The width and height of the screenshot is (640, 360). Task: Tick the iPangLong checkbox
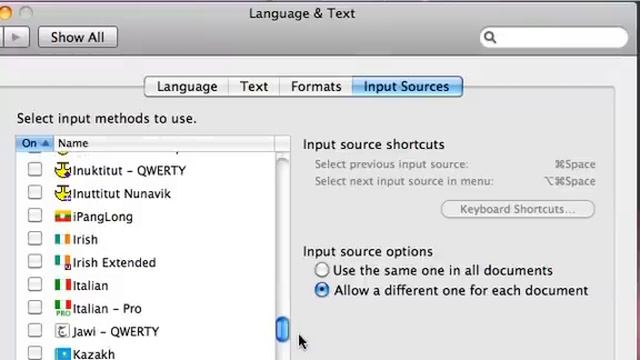(x=35, y=215)
